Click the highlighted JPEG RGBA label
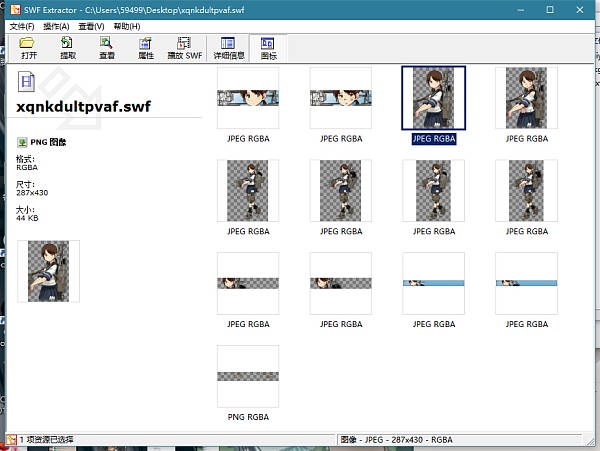Viewport: 600px width, 451px height. pos(434,139)
